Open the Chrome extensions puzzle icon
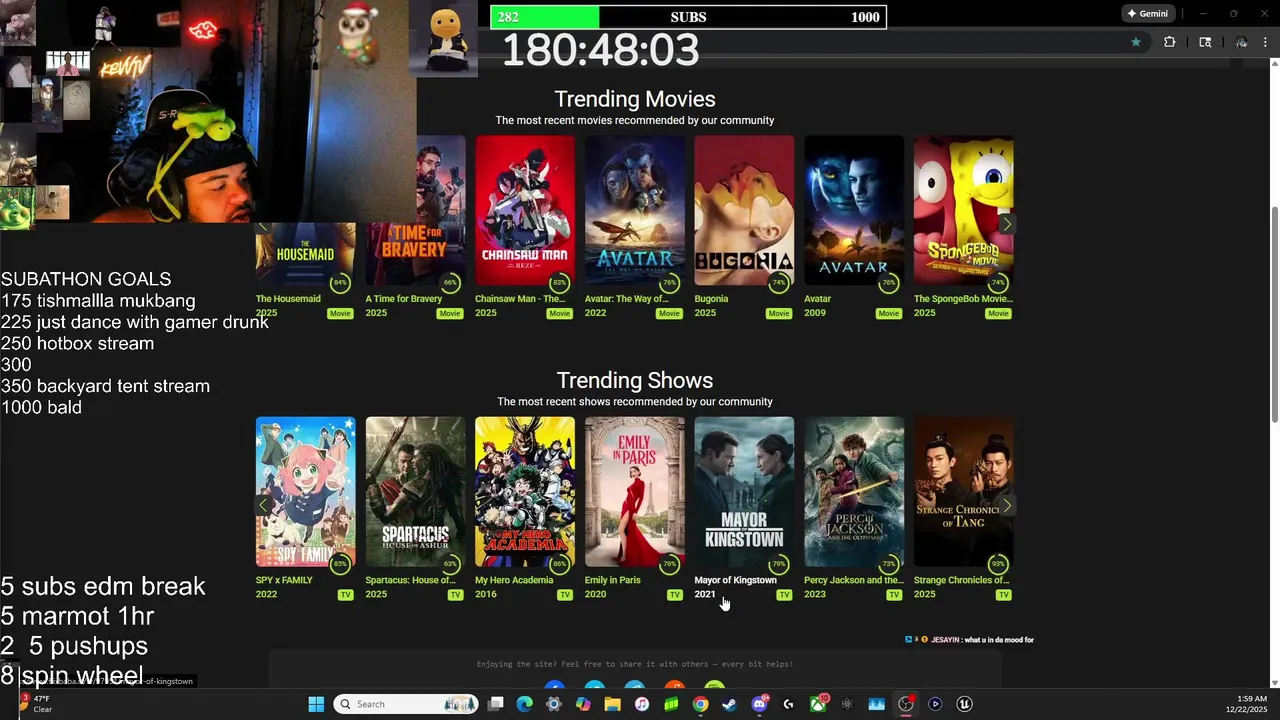Viewport: 1280px width, 720px height. tap(1169, 42)
